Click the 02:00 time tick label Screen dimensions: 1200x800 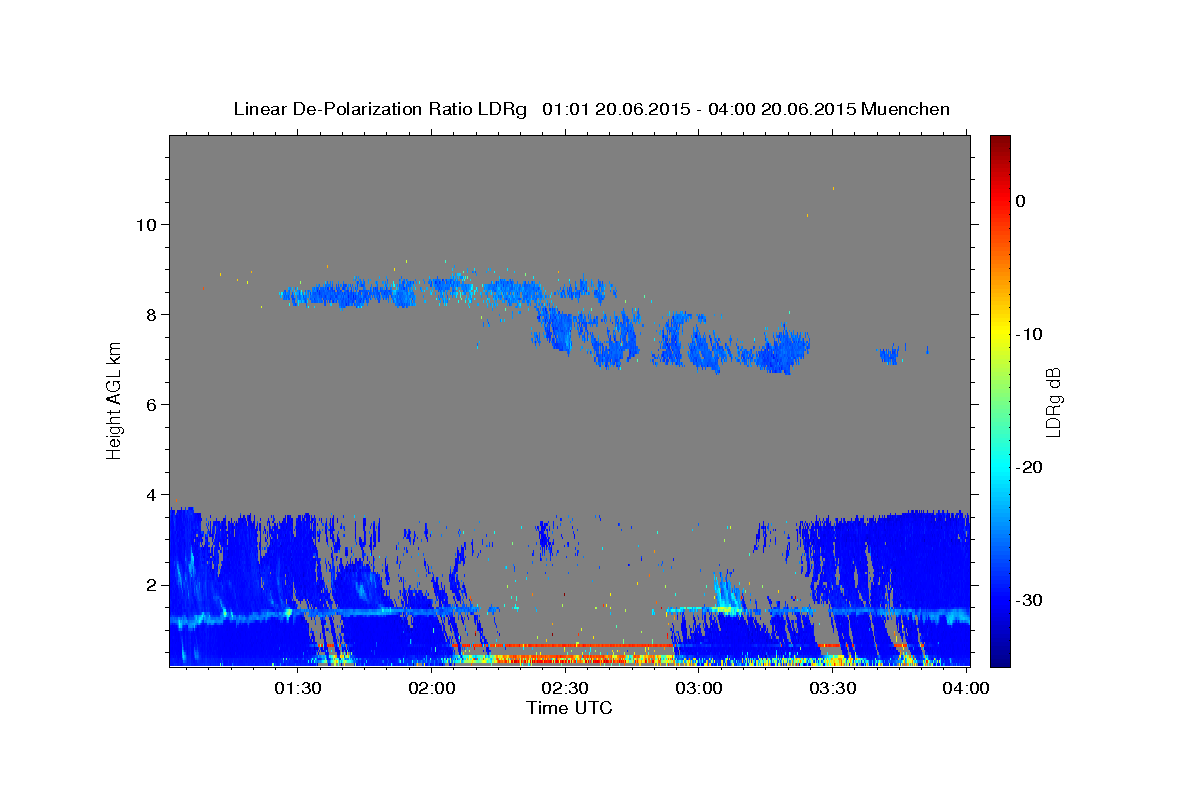(x=432, y=688)
